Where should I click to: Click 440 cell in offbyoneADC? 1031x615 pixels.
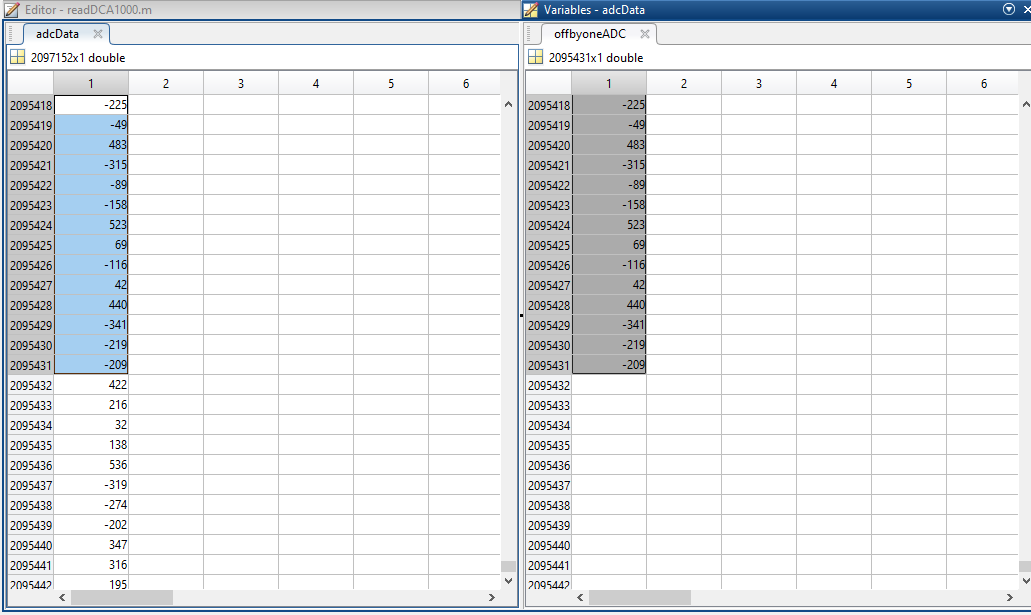click(x=609, y=305)
